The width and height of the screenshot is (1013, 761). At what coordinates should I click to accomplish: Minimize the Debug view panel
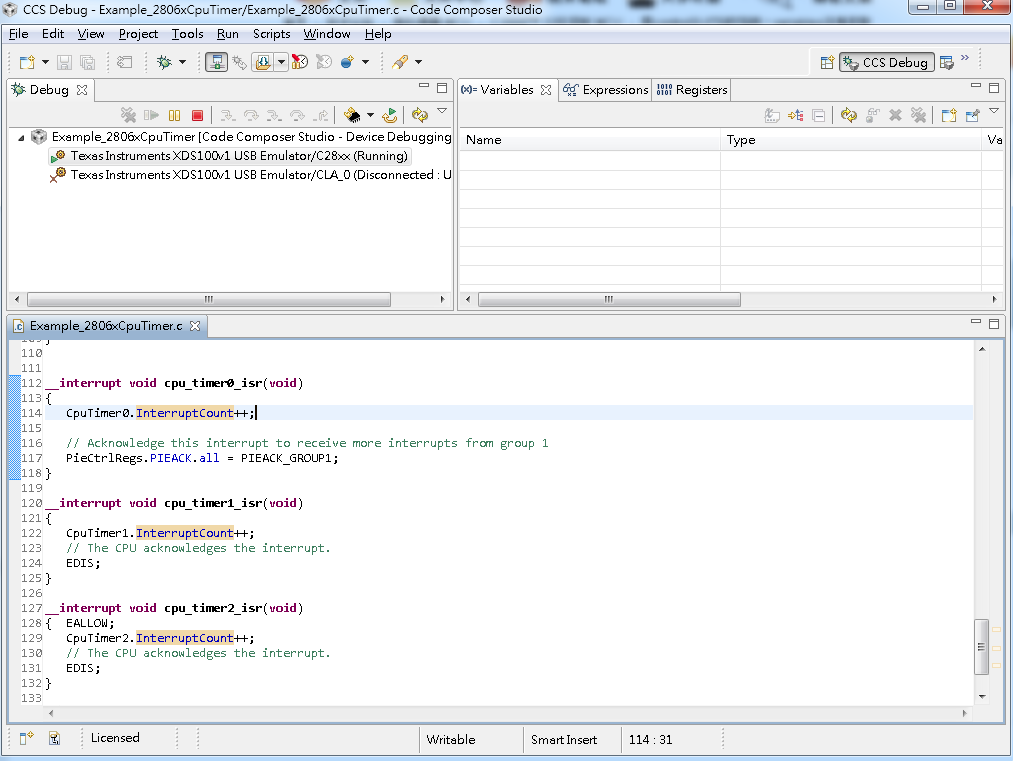424,88
